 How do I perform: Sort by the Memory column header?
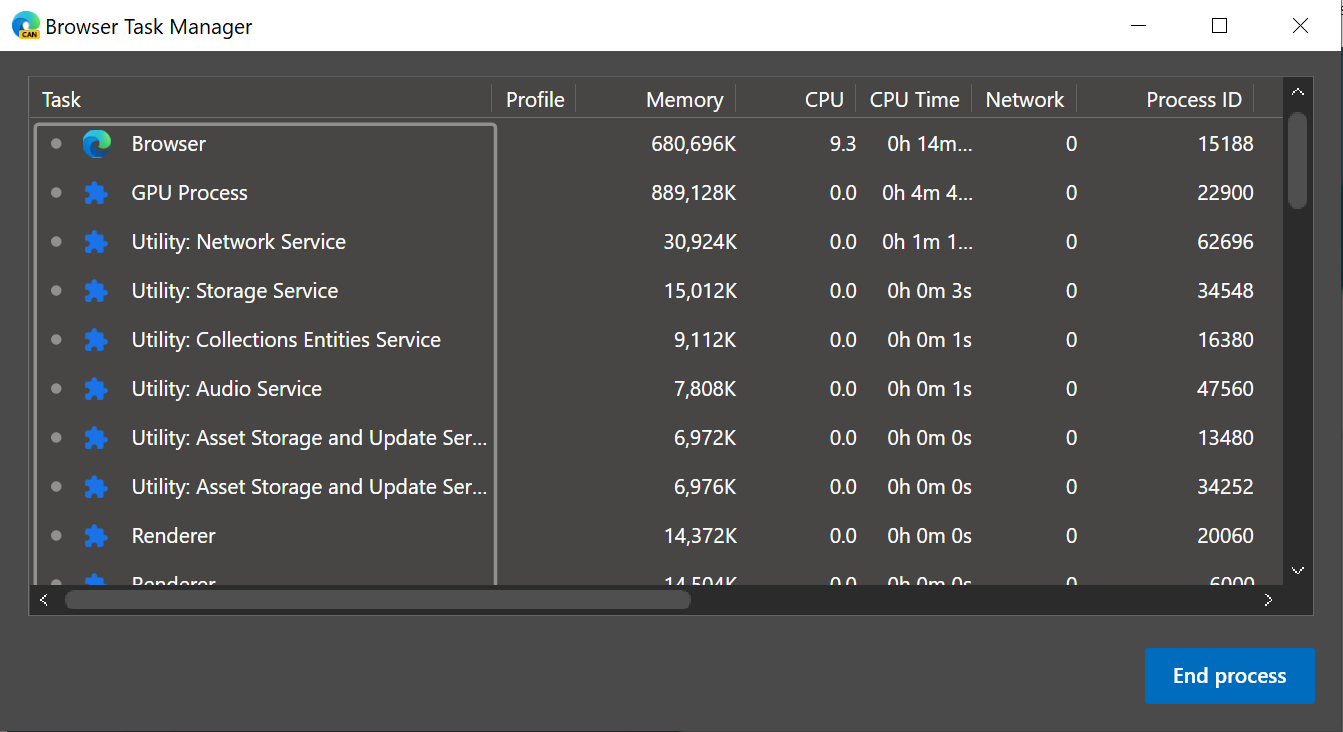(684, 100)
